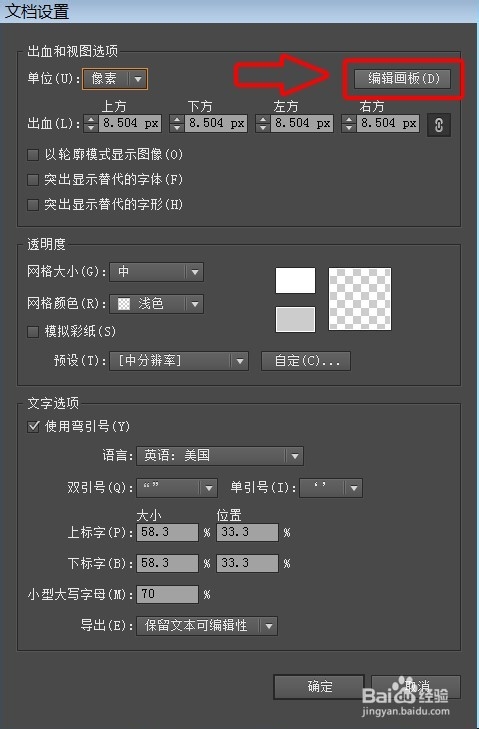Open the 单位 units dropdown
479x729 pixels.
(x=115, y=79)
